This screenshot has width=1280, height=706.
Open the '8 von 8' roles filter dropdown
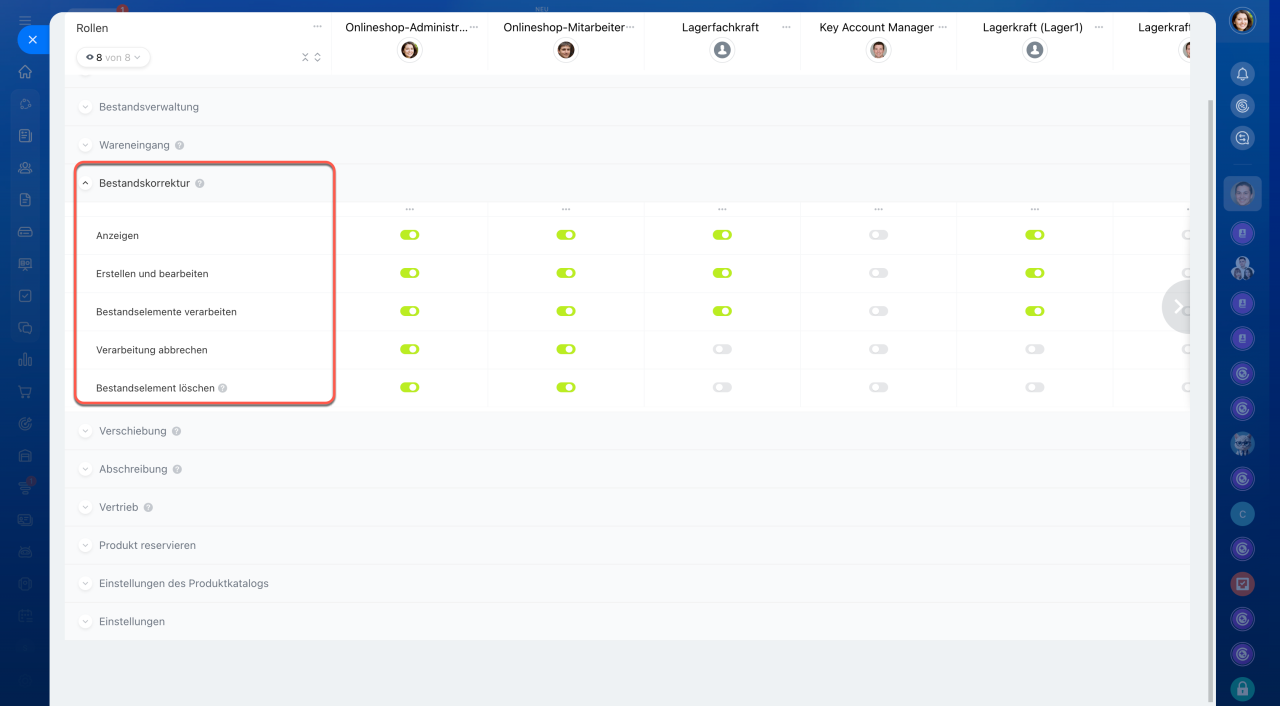tap(113, 58)
